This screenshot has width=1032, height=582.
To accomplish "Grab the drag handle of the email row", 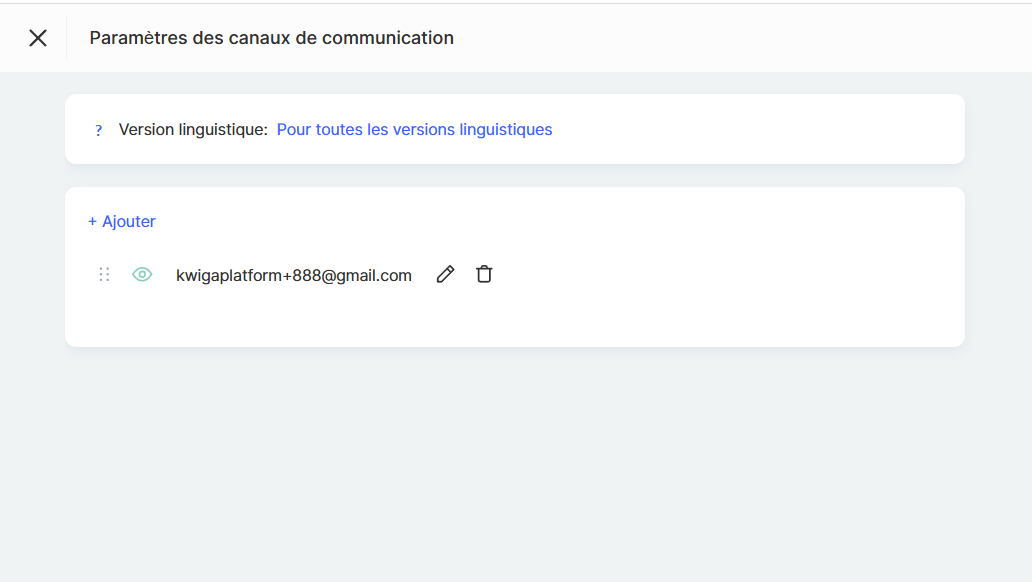I will pyautogui.click(x=104, y=275).
